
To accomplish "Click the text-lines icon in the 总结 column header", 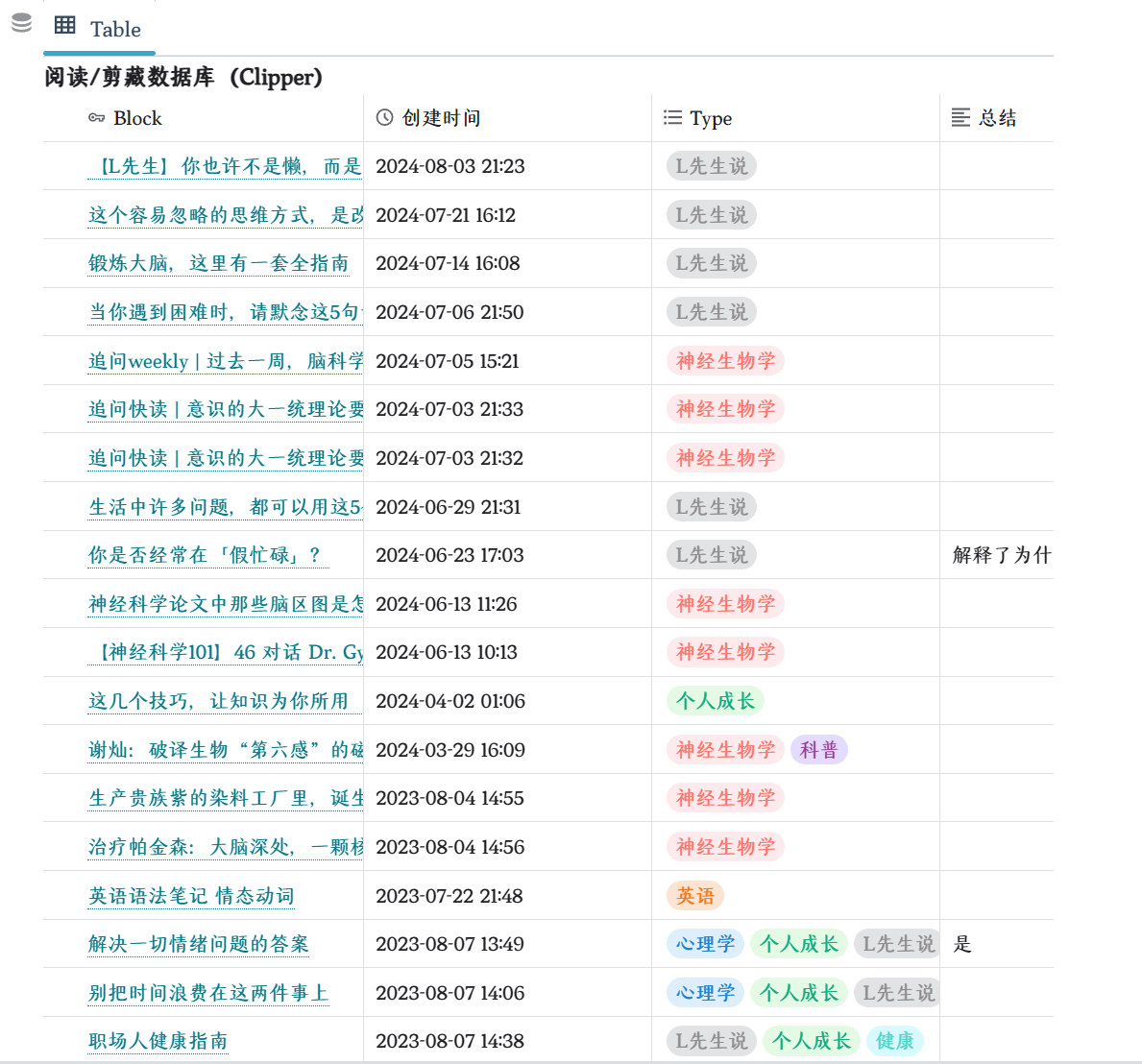I will coord(960,117).
